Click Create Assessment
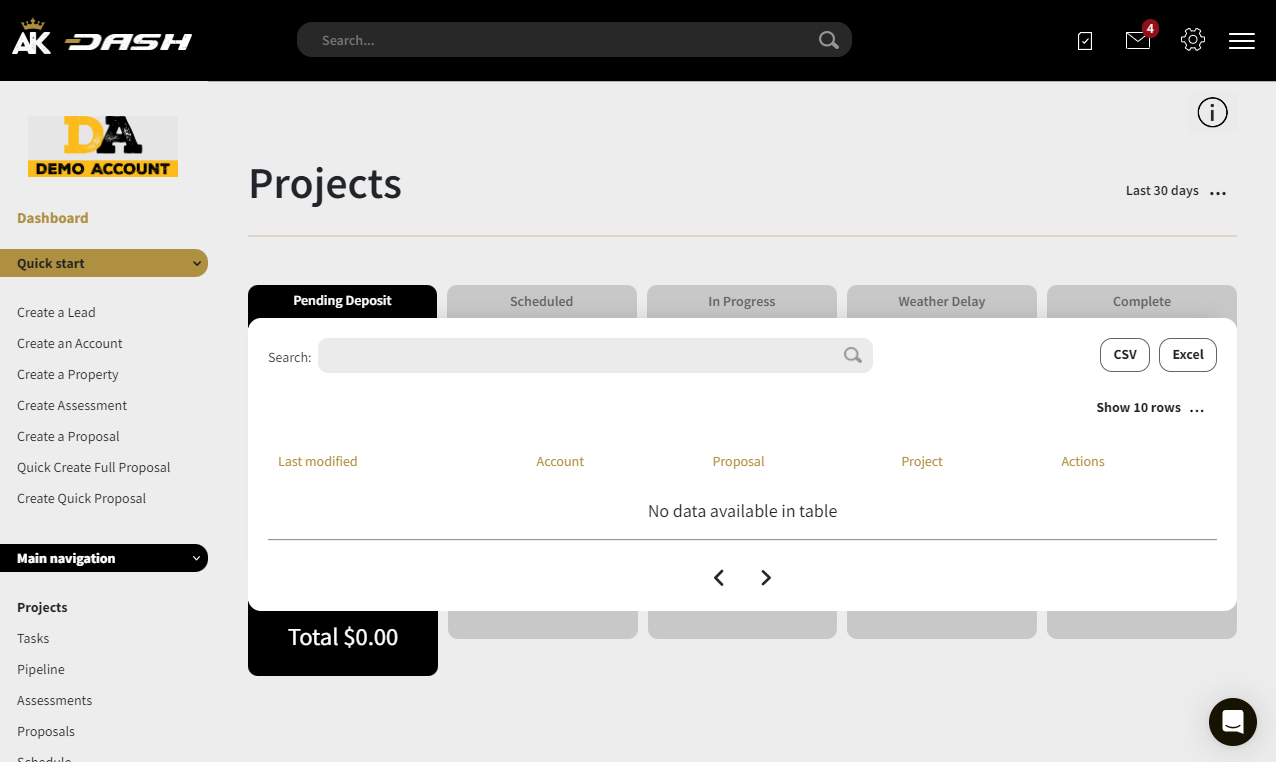The width and height of the screenshot is (1276, 762). pos(72,406)
